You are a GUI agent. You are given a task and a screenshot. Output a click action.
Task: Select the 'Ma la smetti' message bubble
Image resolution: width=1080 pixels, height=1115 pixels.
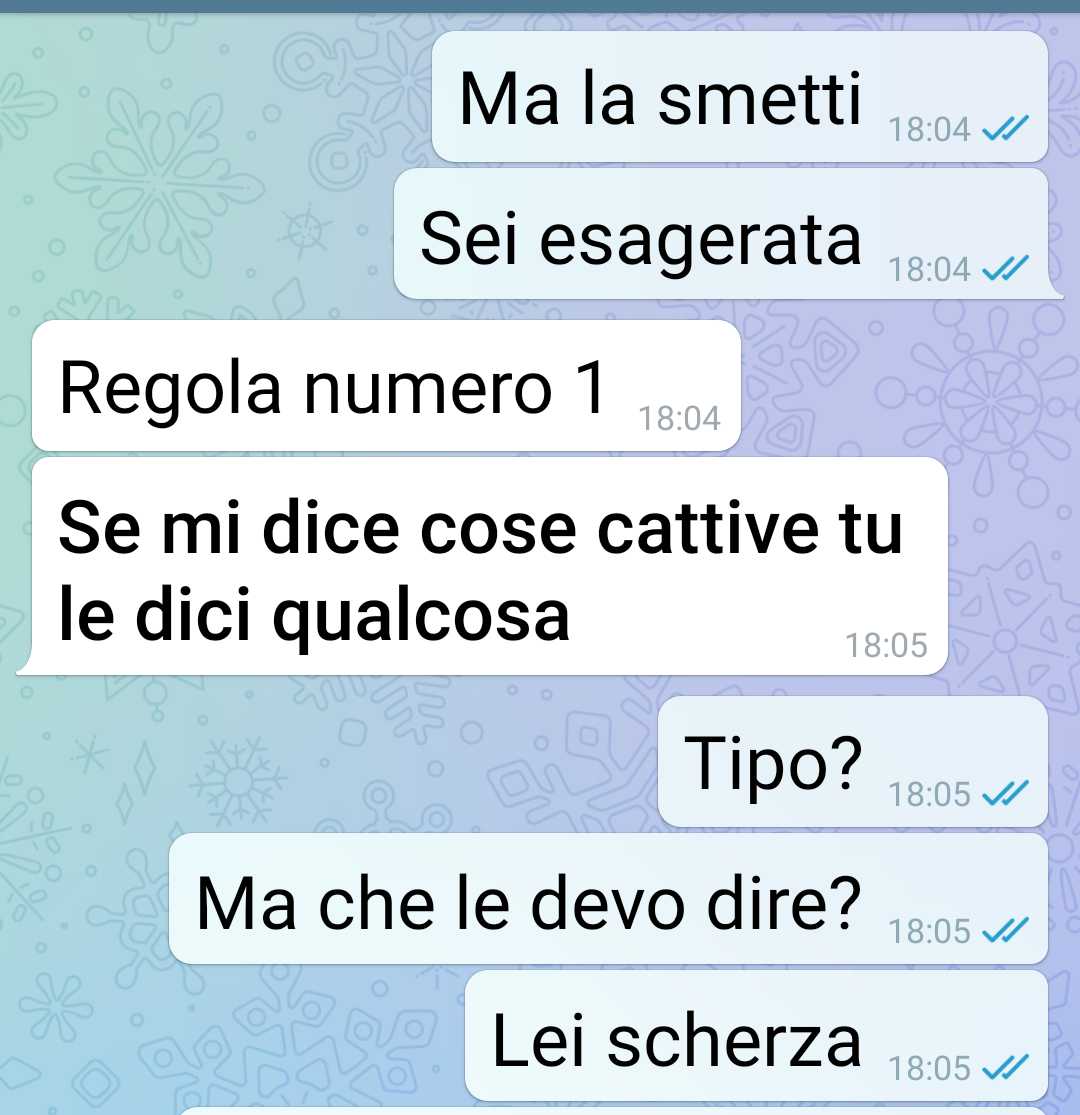click(x=739, y=97)
